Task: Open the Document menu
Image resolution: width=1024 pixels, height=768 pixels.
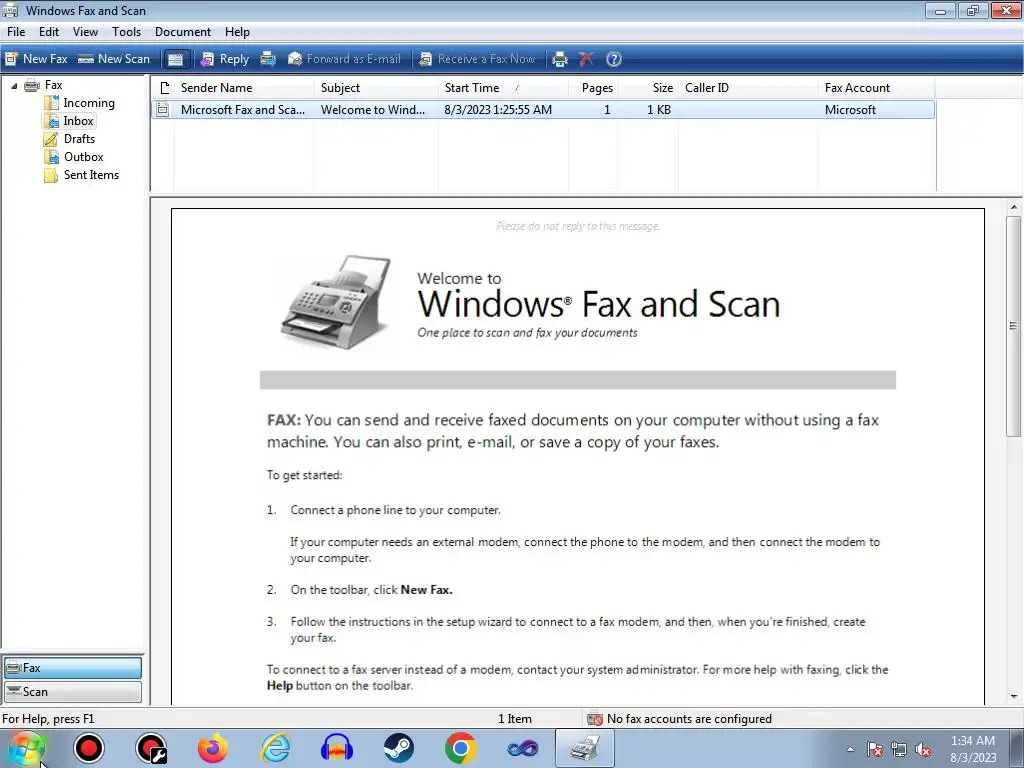Action: pos(183,32)
